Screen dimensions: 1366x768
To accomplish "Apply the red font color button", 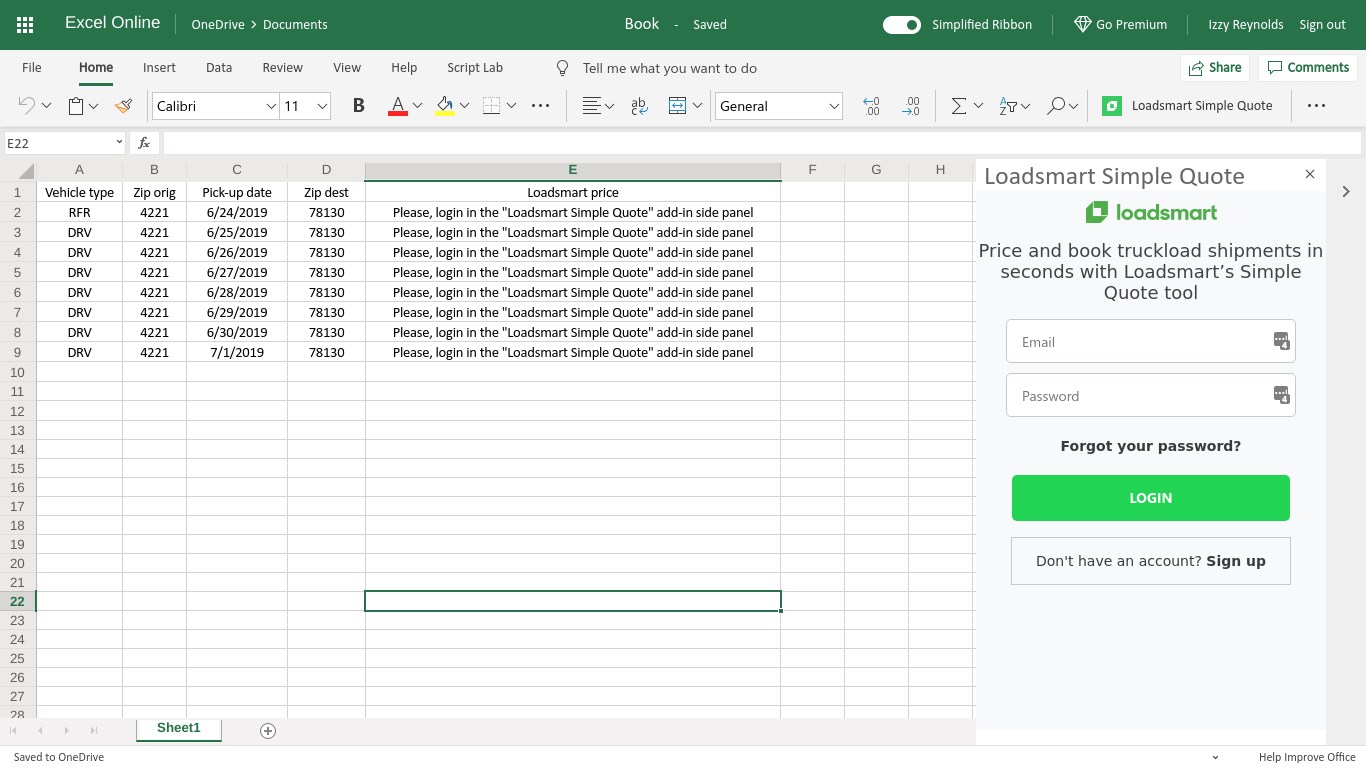I will pyautogui.click(x=397, y=106).
